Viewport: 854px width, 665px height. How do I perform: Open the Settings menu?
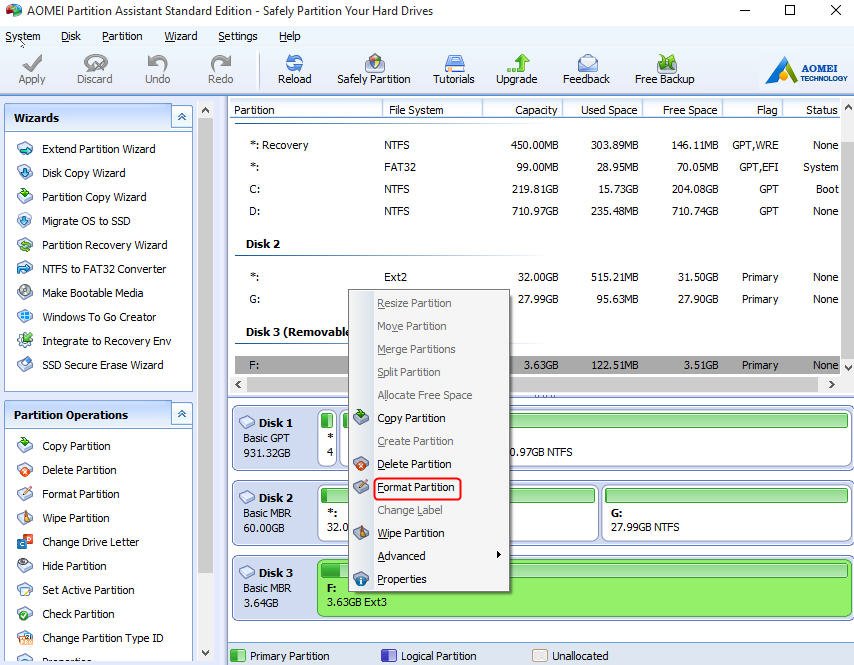(237, 36)
